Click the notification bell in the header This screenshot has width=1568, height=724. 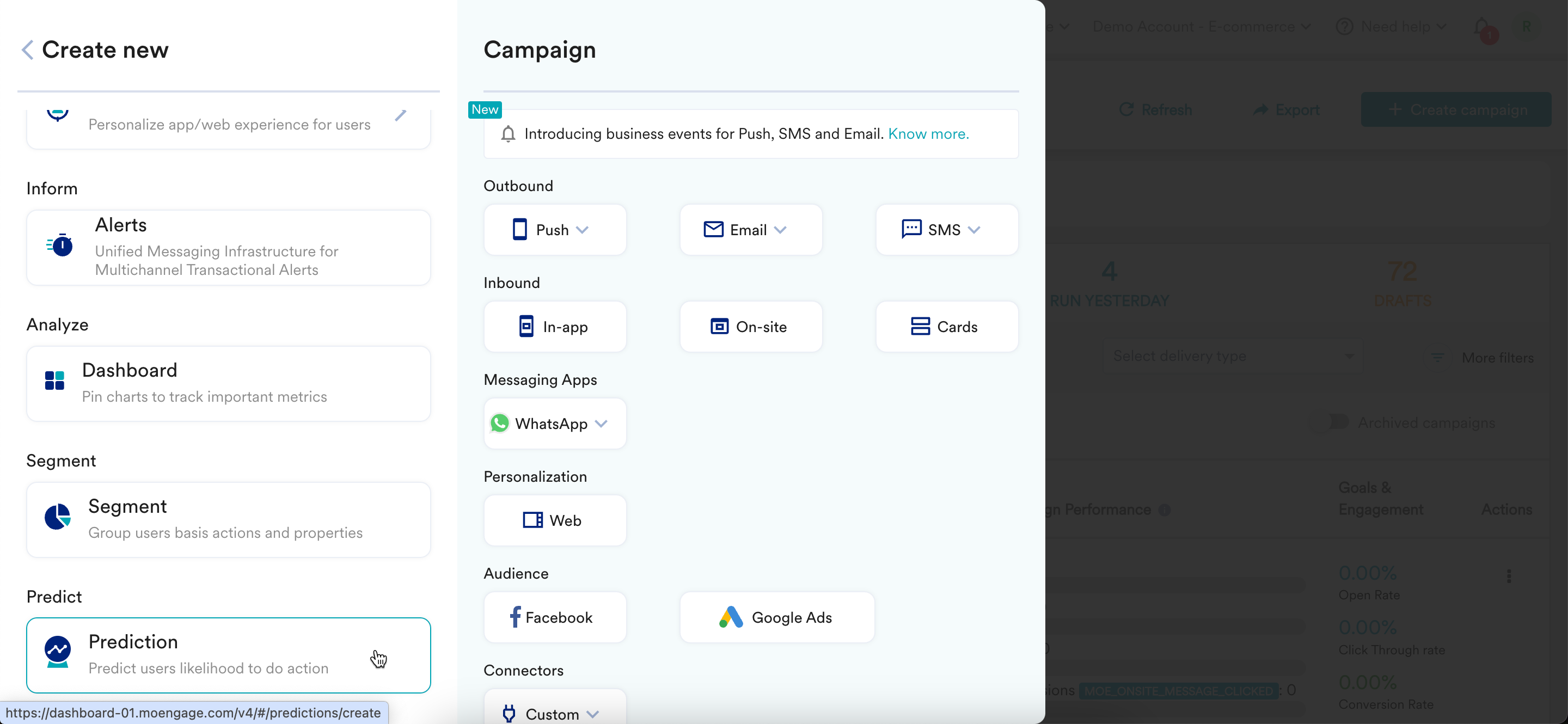click(x=1482, y=27)
